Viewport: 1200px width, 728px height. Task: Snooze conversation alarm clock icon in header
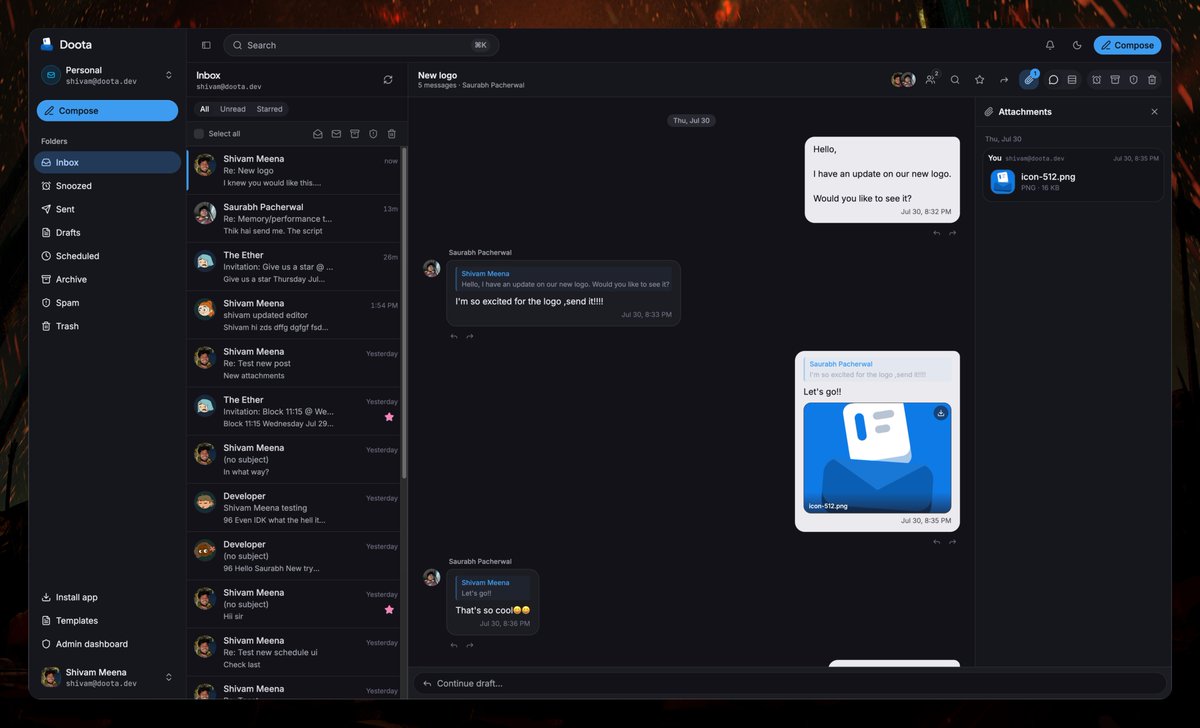tap(1097, 80)
